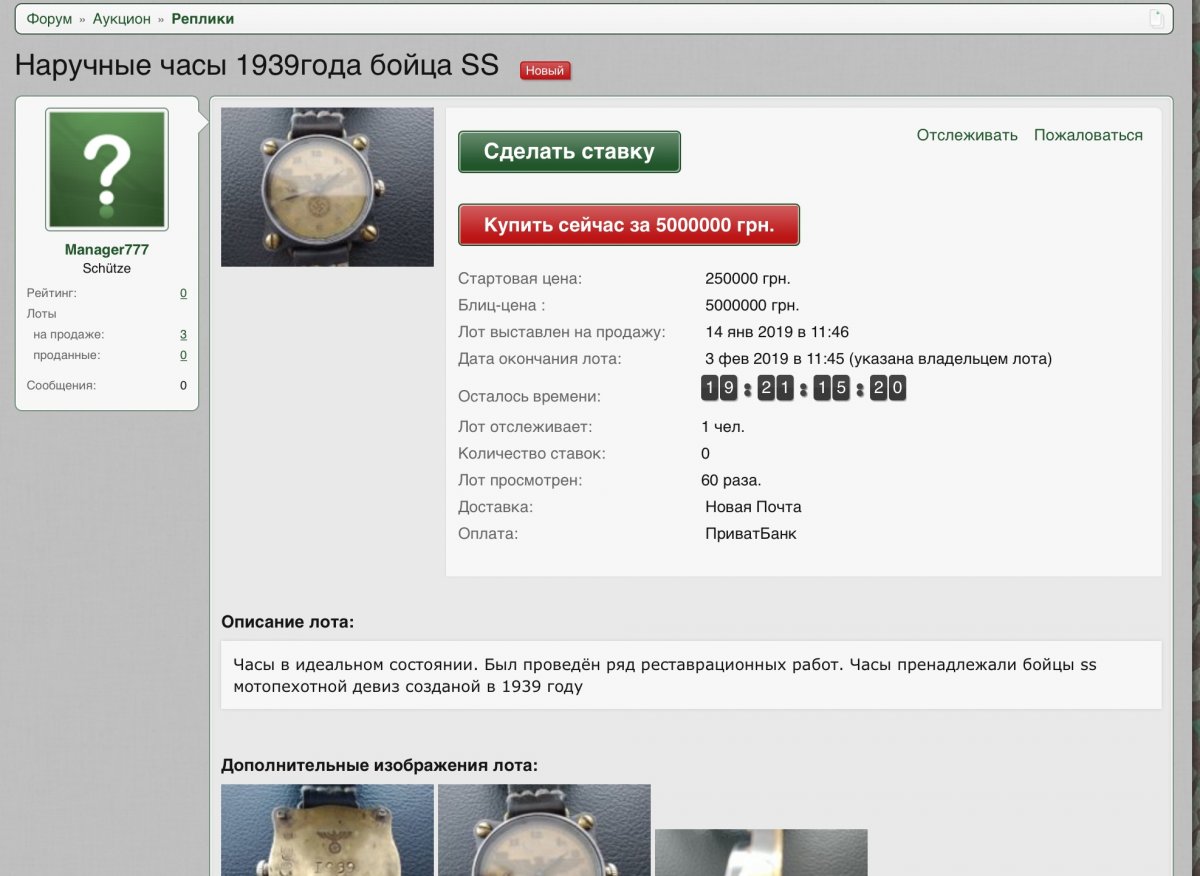Open the third additional blurry lot image
This screenshot has width=1200, height=876.
[x=761, y=852]
